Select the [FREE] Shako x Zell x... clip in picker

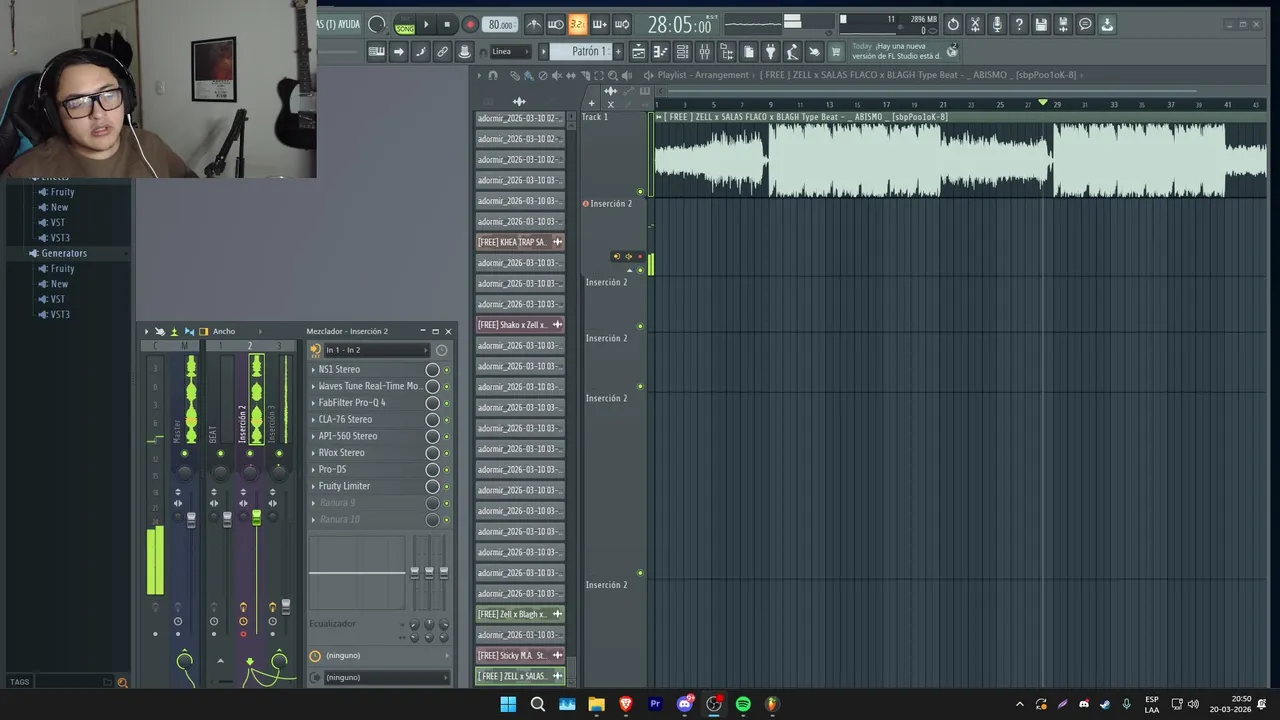pyautogui.click(x=520, y=325)
